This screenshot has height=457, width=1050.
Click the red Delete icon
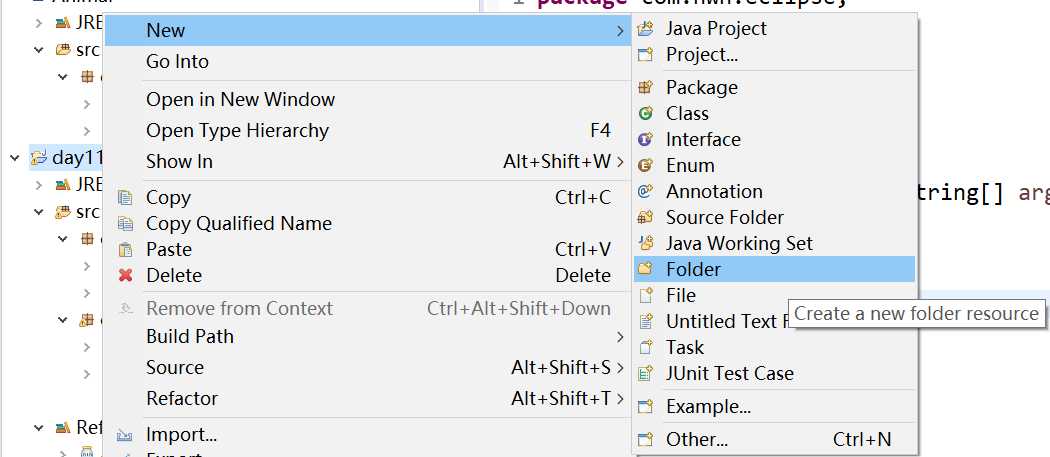point(126,276)
